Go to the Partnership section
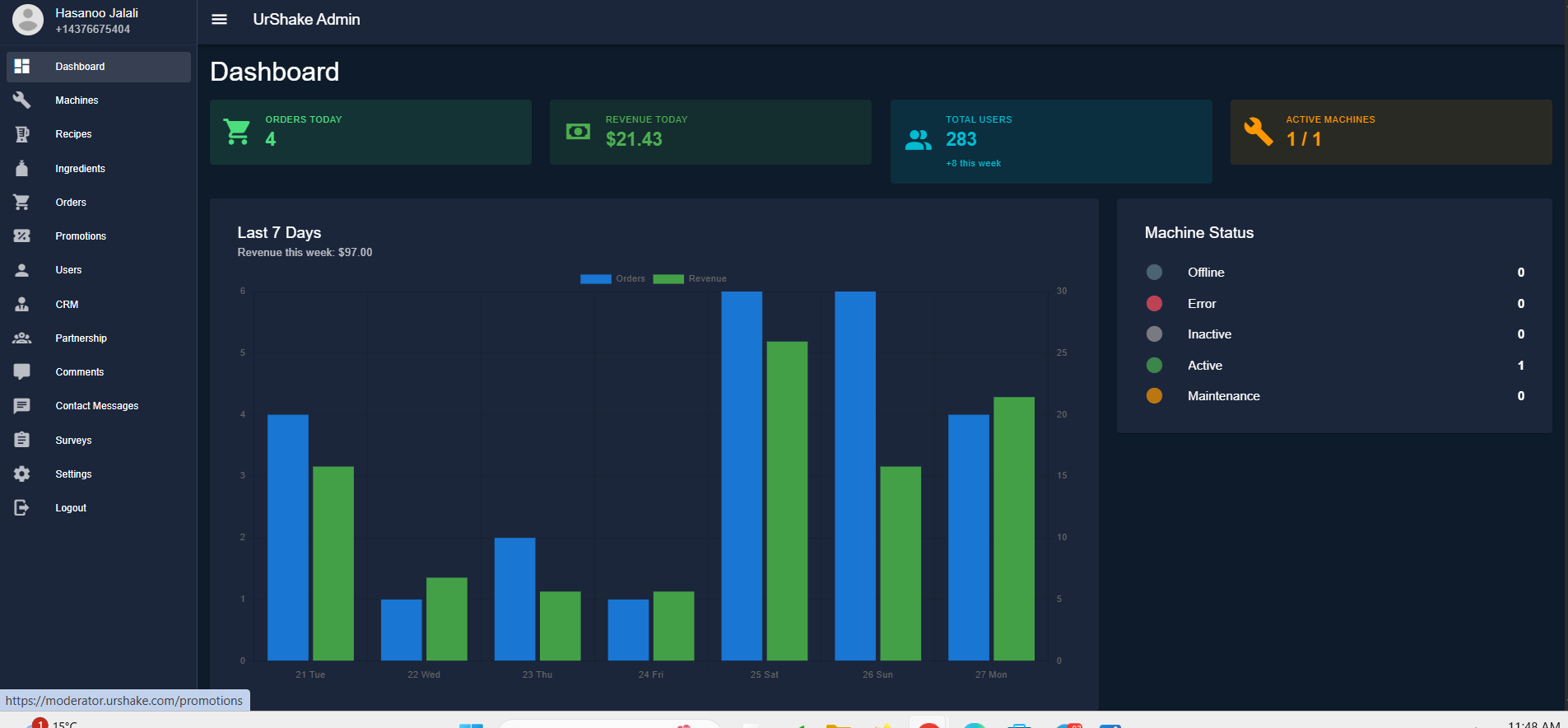The height and width of the screenshot is (728, 1568). [81, 338]
